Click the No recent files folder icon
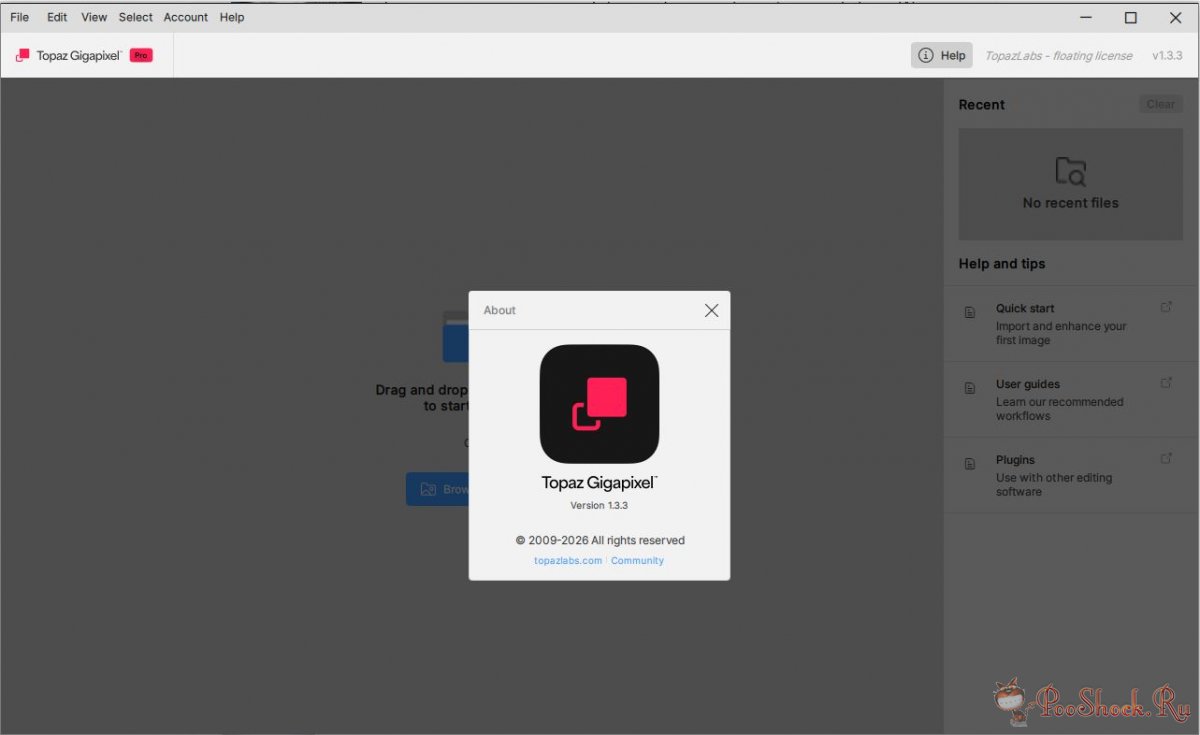1200x735 pixels. click(1071, 172)
